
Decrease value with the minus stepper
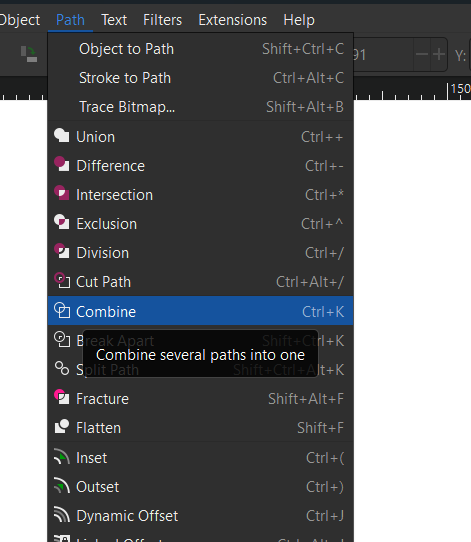click(422, 54)
